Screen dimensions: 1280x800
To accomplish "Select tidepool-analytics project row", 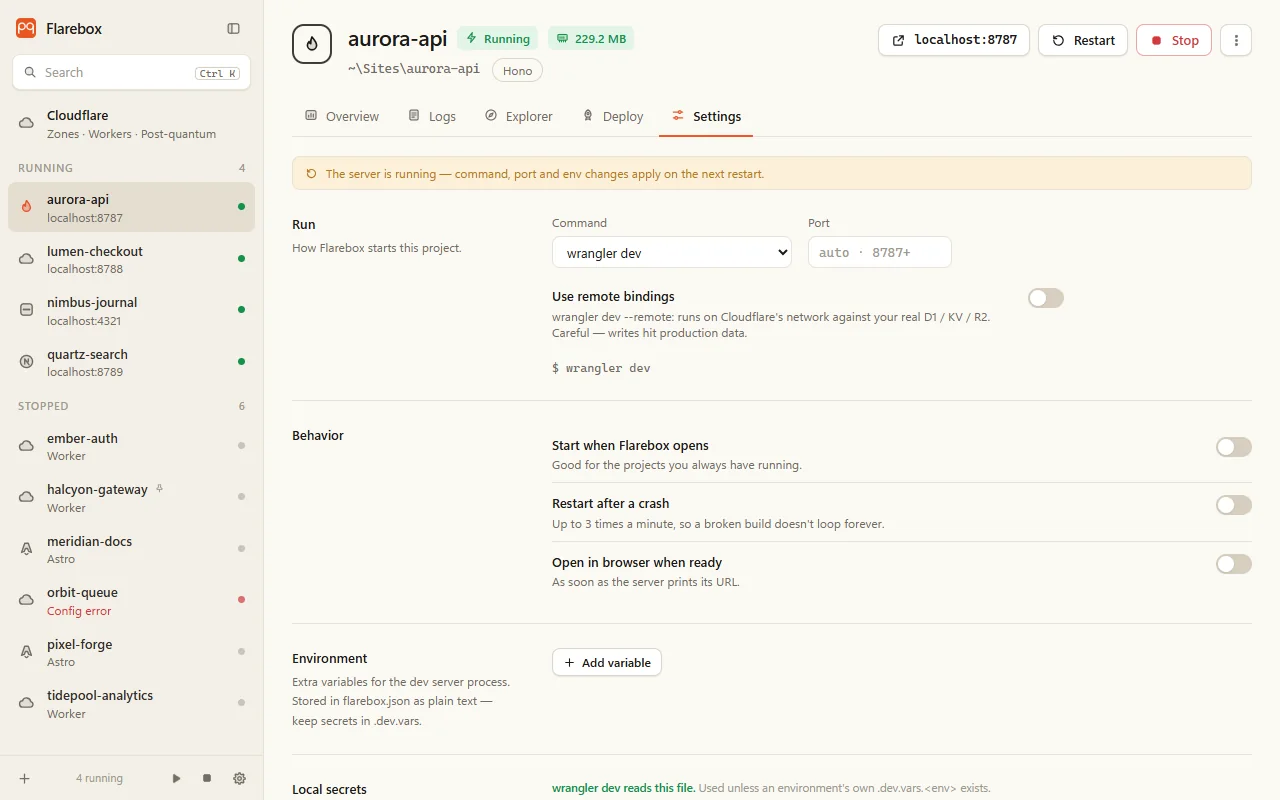I will pyautogui.click(x=131, y=704).
